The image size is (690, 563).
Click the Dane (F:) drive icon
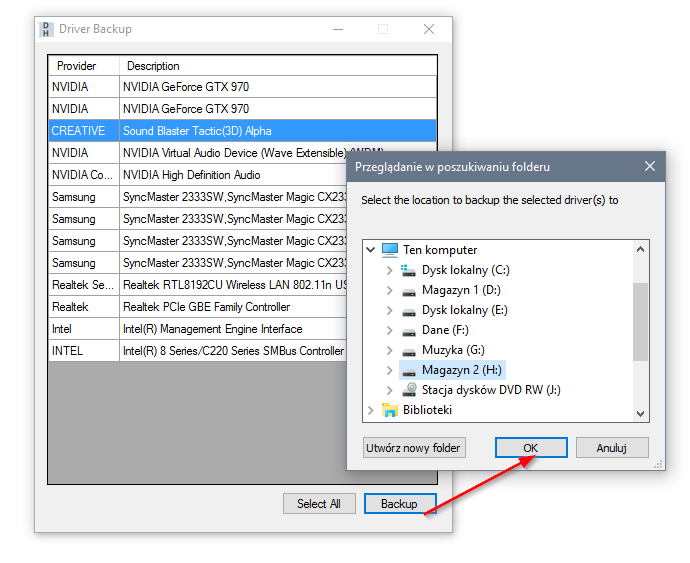(409, 331)
